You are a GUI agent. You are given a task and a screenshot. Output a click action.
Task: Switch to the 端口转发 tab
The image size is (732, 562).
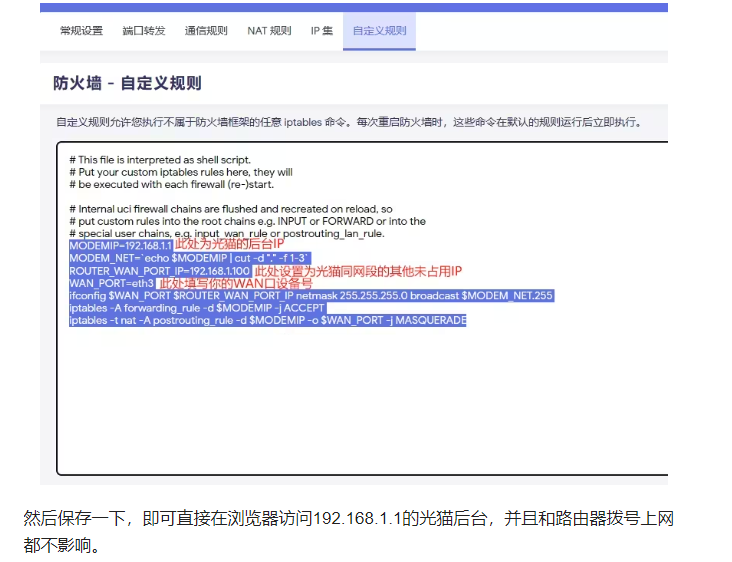pos(143,31)
